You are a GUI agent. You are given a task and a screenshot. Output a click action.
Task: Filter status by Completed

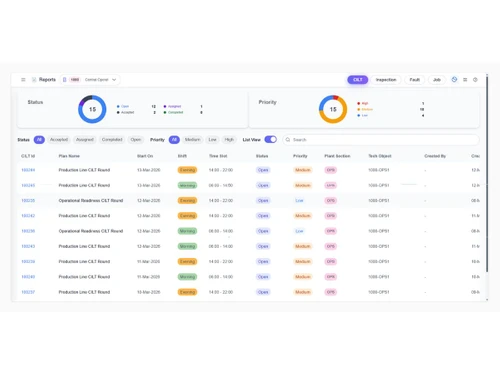112,140
